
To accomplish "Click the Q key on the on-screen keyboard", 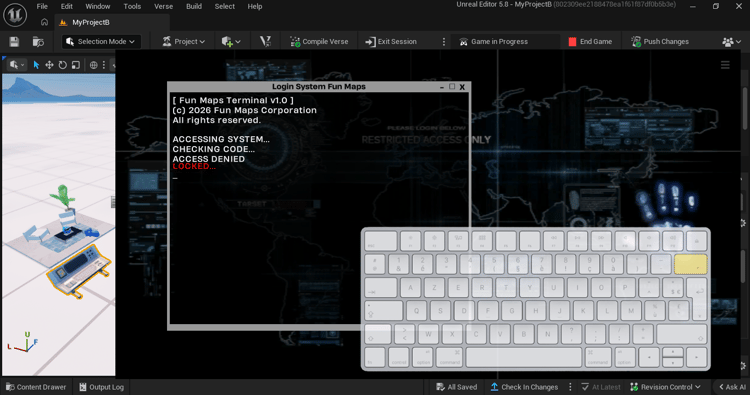I will click(416, 310).
